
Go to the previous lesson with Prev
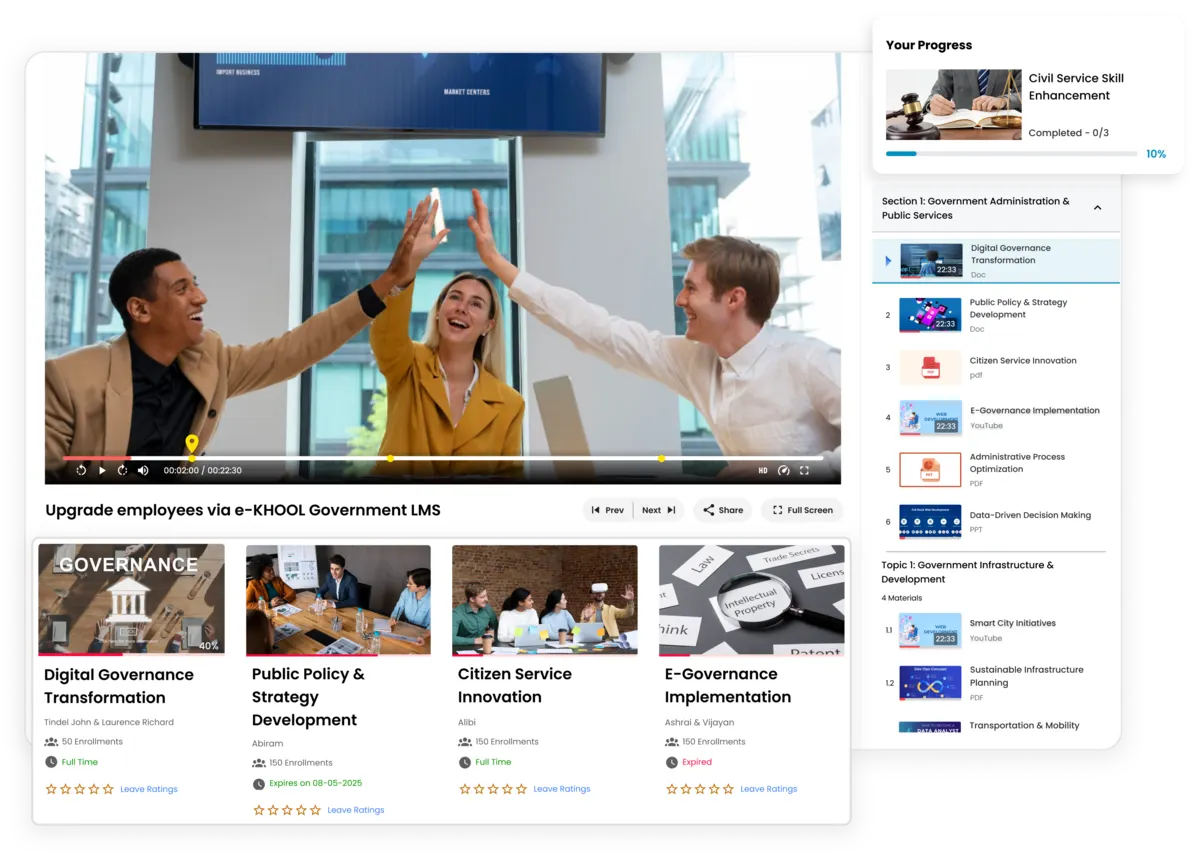(x=607, y=510)
